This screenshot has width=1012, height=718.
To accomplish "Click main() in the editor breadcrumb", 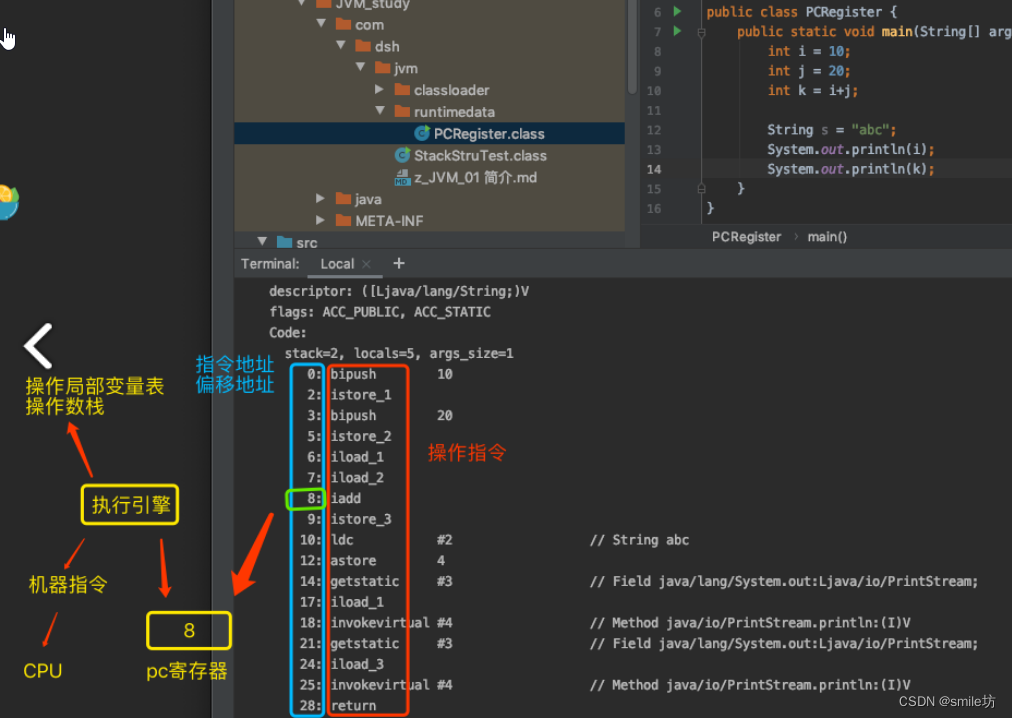I will (x=827, y=236).
